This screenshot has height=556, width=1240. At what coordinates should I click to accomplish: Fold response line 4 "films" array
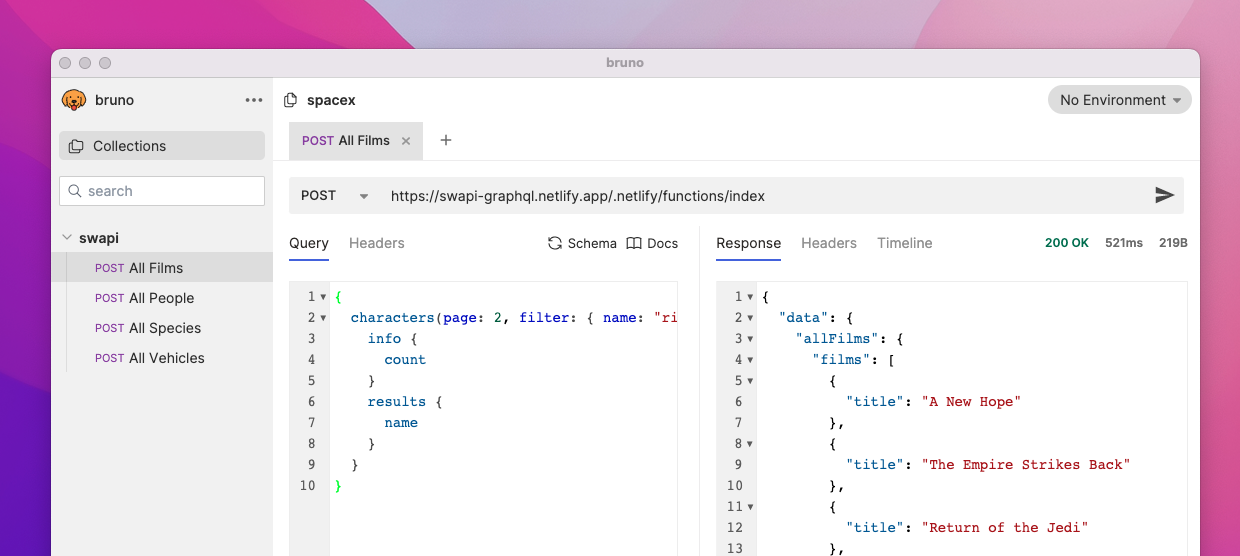(x=750, y=360)
